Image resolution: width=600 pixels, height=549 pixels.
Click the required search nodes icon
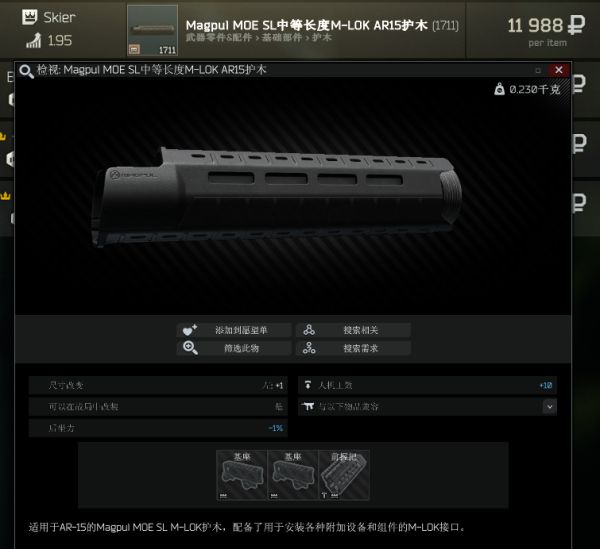(309, 348)
